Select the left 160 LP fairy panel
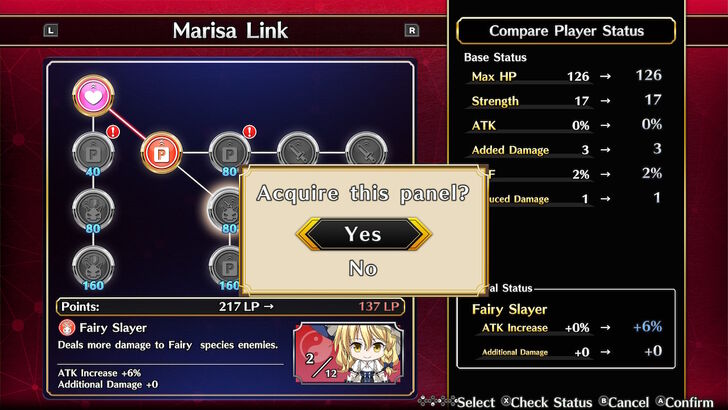This screenshot has width=728, height=410. coord(93,267)
